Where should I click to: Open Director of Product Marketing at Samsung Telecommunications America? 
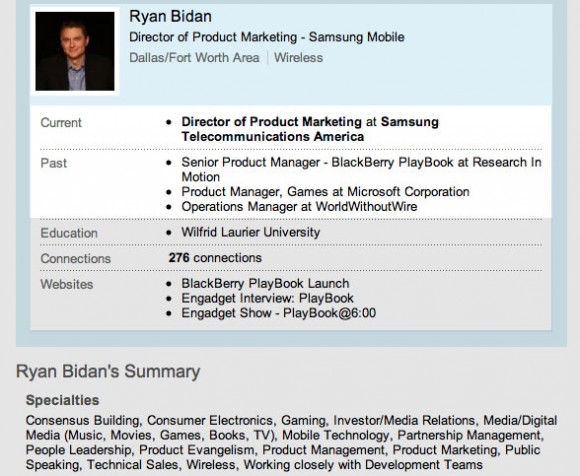[310, 129]
